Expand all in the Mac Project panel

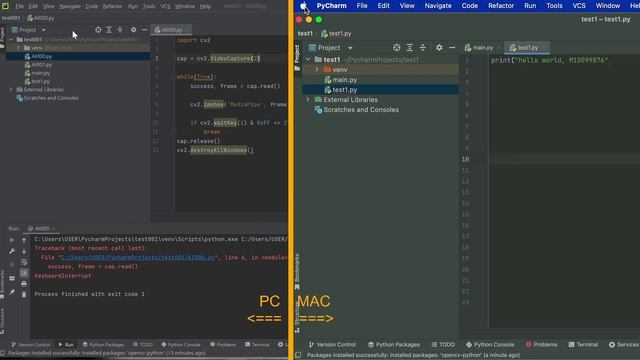(x=409, y=48)
